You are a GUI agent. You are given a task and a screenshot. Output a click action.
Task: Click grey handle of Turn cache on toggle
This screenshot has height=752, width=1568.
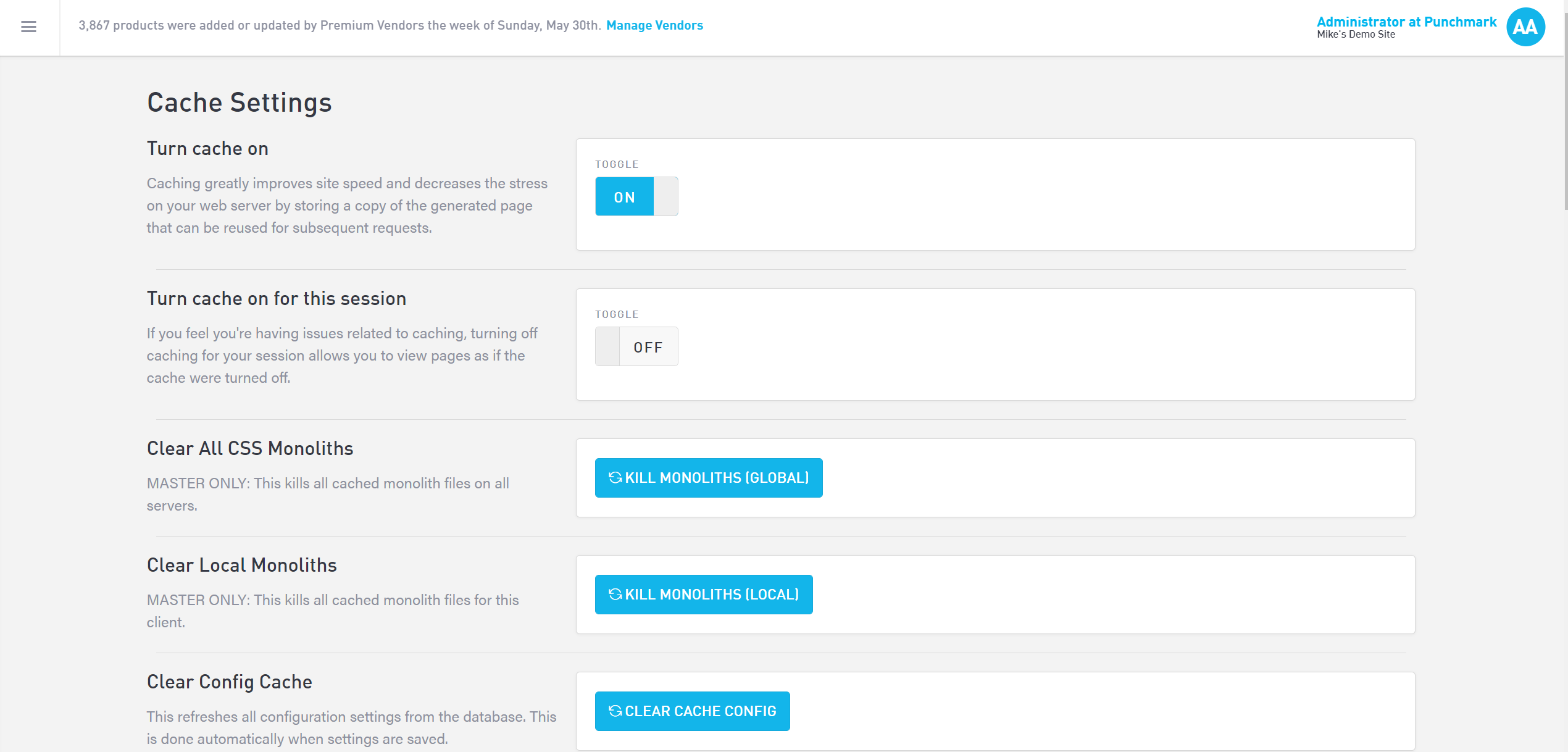[x=666, y=197]
